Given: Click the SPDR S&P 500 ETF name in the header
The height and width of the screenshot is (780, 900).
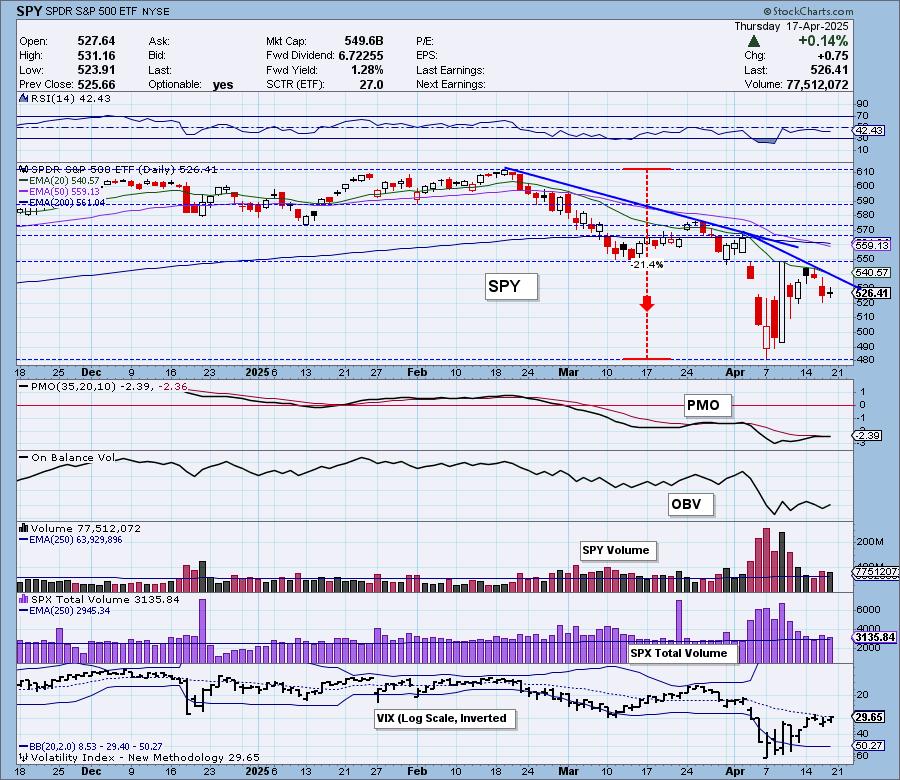Looking at the screenshot, I should click(x=90, y=11).
